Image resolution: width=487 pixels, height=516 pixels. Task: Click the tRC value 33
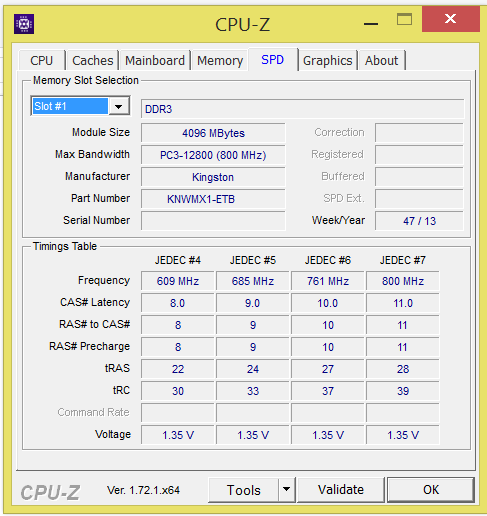pyautogui.click(x=253, y=391)
